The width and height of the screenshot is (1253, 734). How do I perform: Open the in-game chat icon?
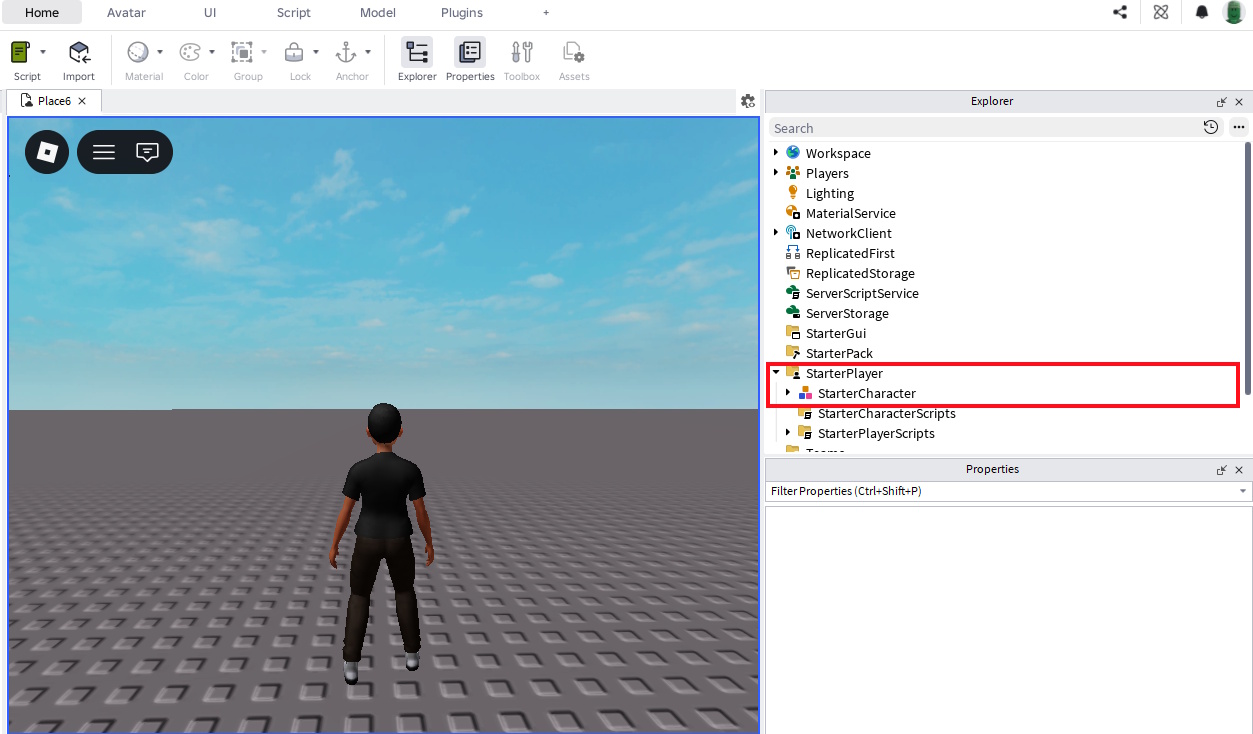point(147,152)
